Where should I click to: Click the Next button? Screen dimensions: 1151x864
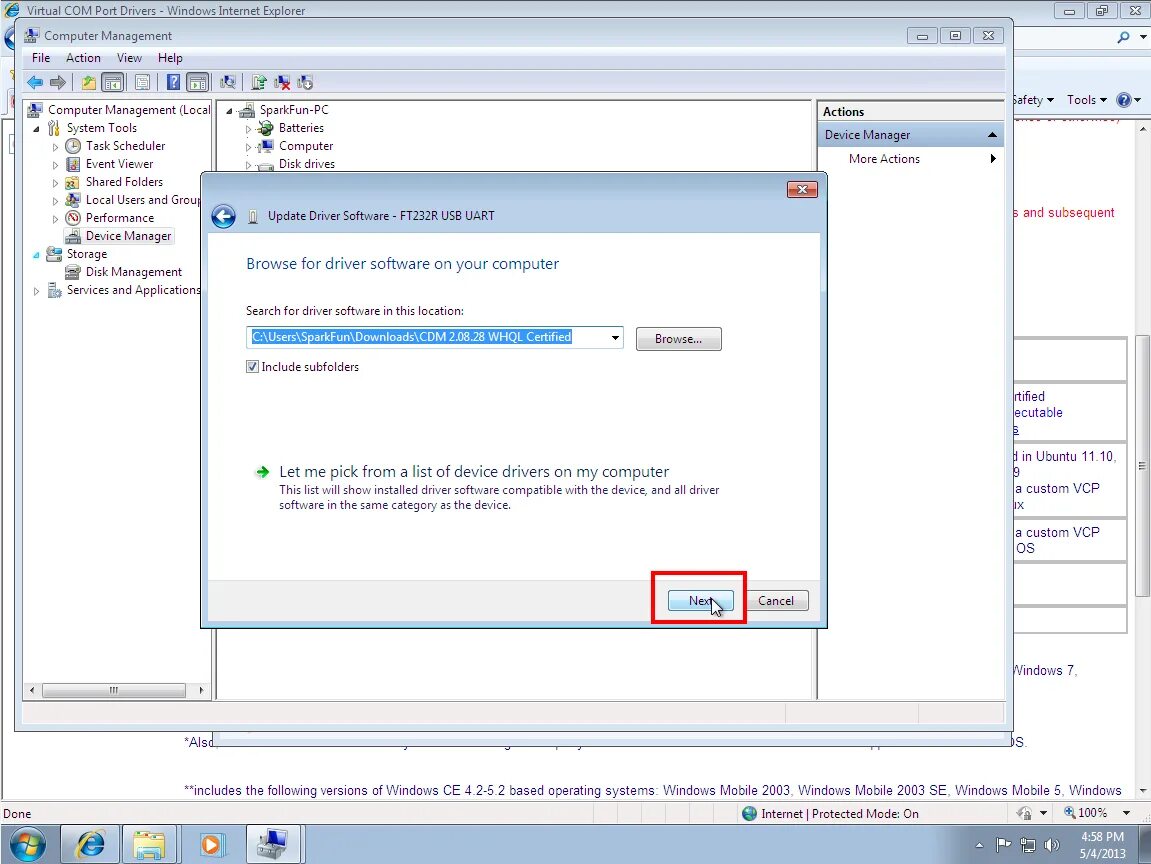pyautogui.click(x=700, y=600)
